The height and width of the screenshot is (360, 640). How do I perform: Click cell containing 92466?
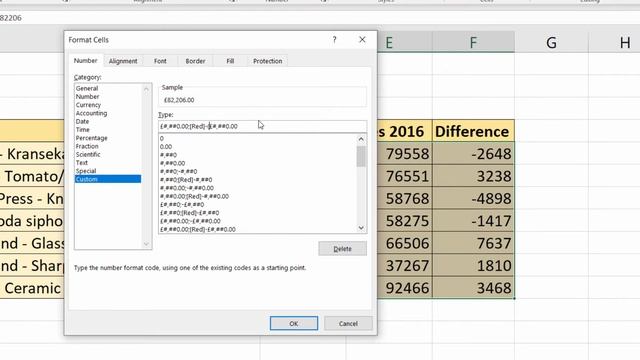pos(405,288)
